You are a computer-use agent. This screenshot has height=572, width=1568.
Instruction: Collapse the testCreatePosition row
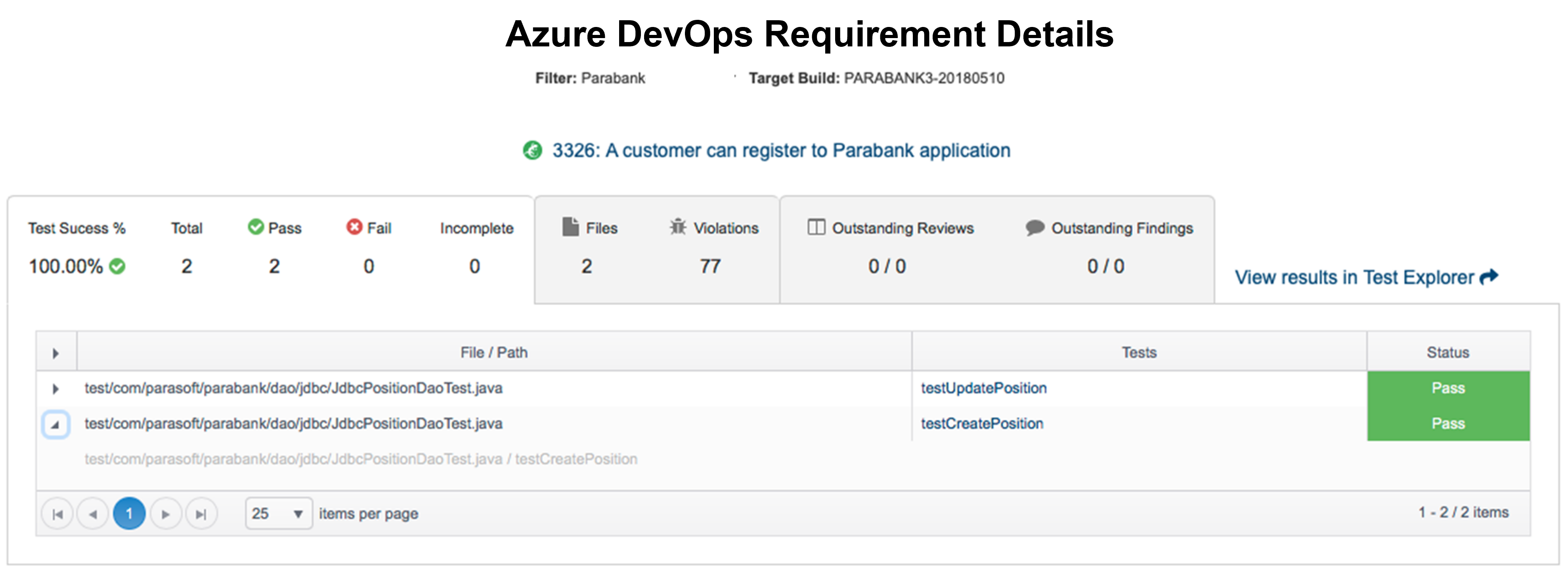(55, 424)
